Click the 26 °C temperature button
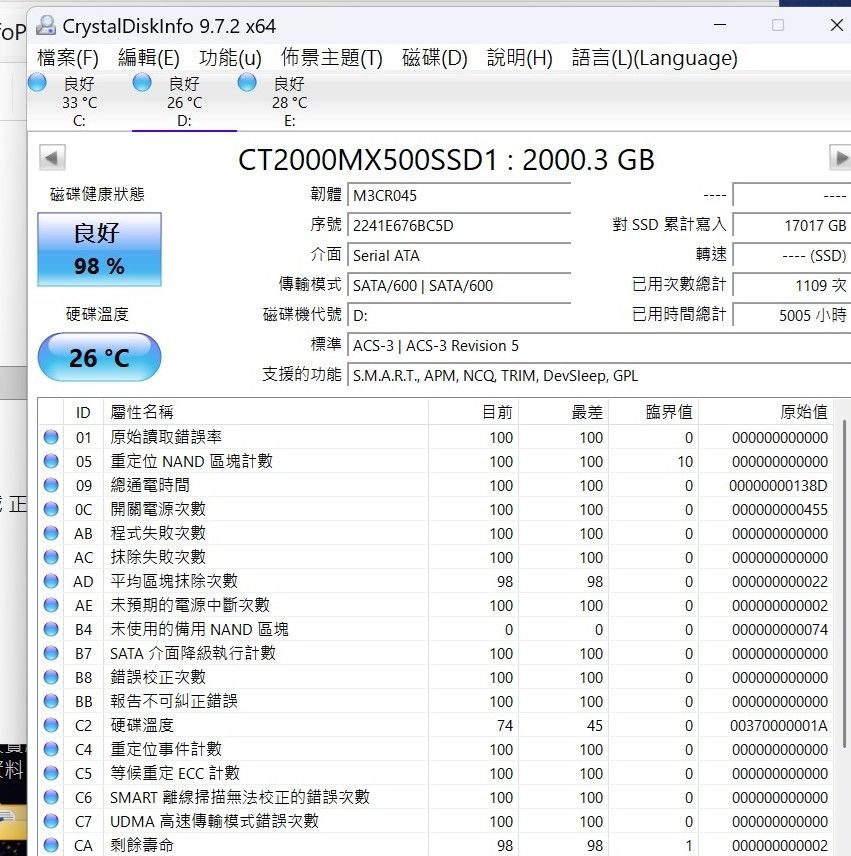851x856 pixels. click(99, 357)
